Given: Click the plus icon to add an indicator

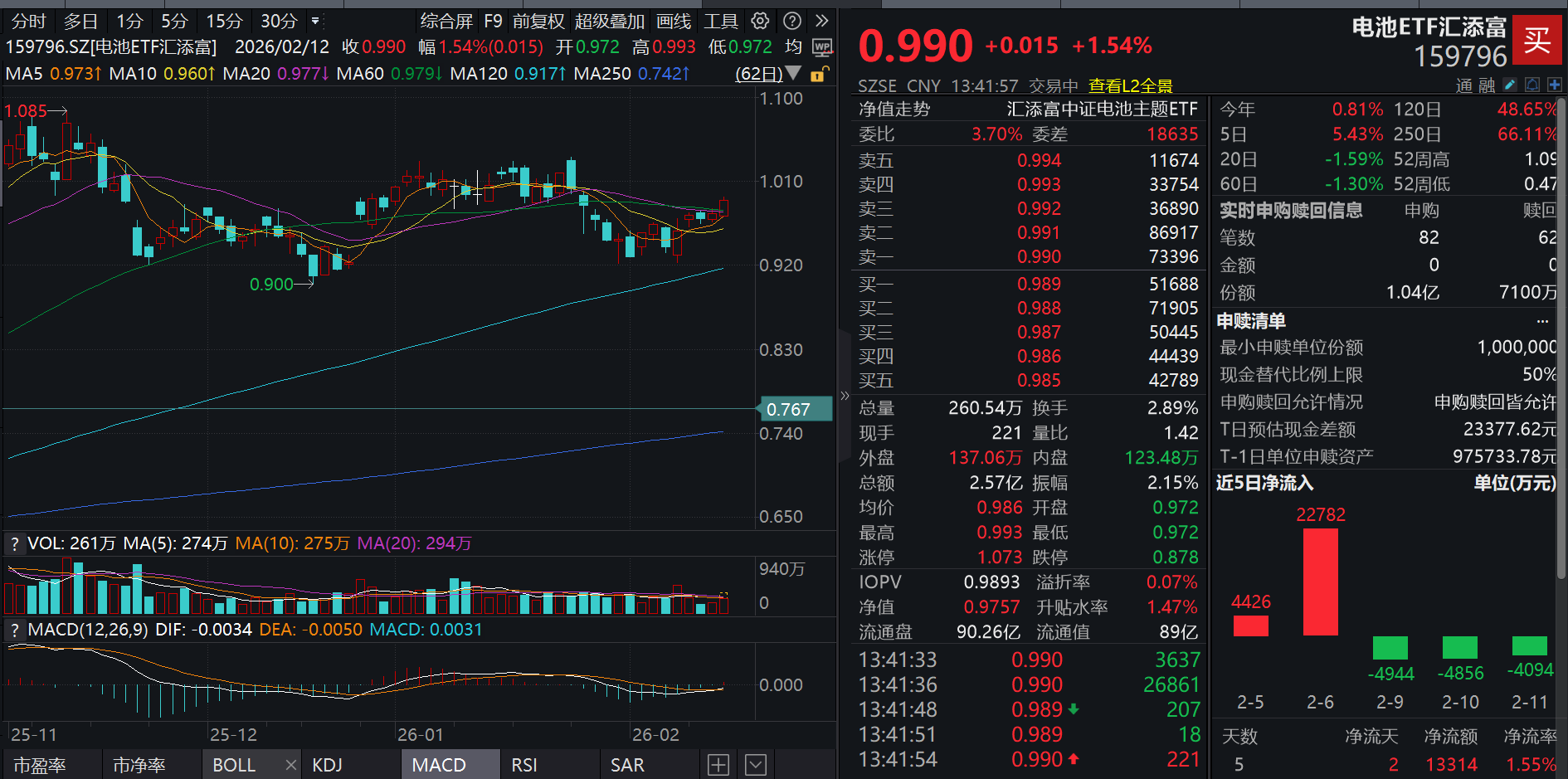Looking at the screenshot, I should pyautogui.click(x=718, y=763).
